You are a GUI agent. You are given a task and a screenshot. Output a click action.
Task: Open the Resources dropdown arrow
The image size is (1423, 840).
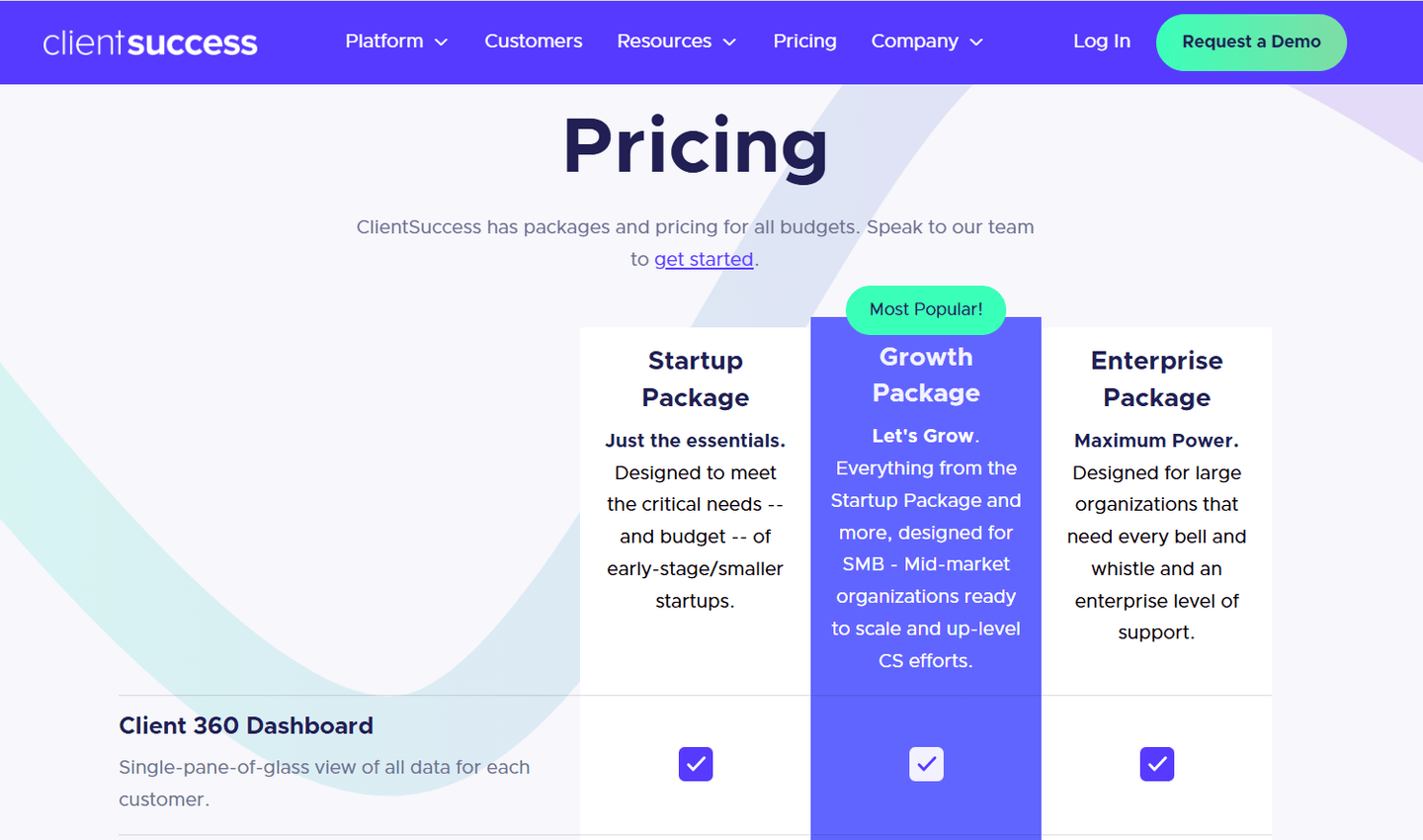(730, 42)
